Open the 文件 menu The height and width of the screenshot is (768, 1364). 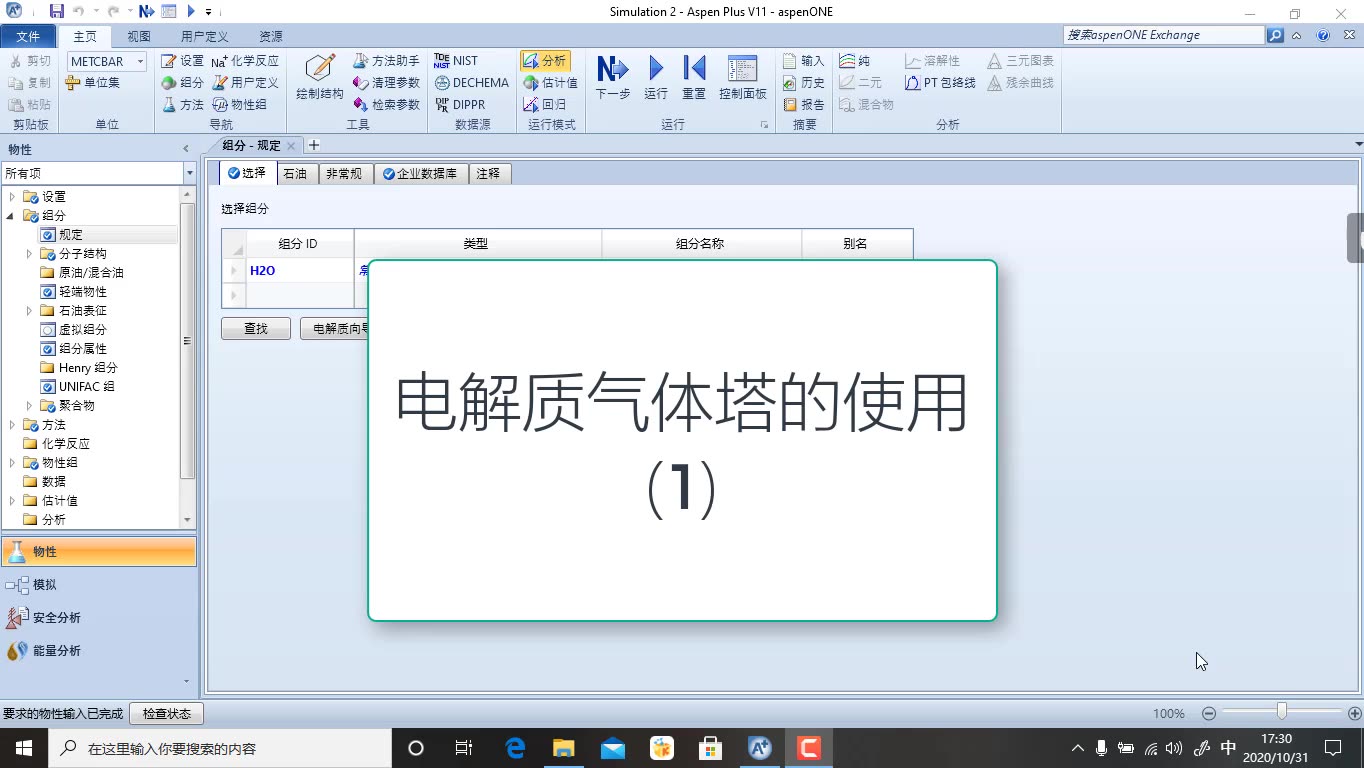29,34
